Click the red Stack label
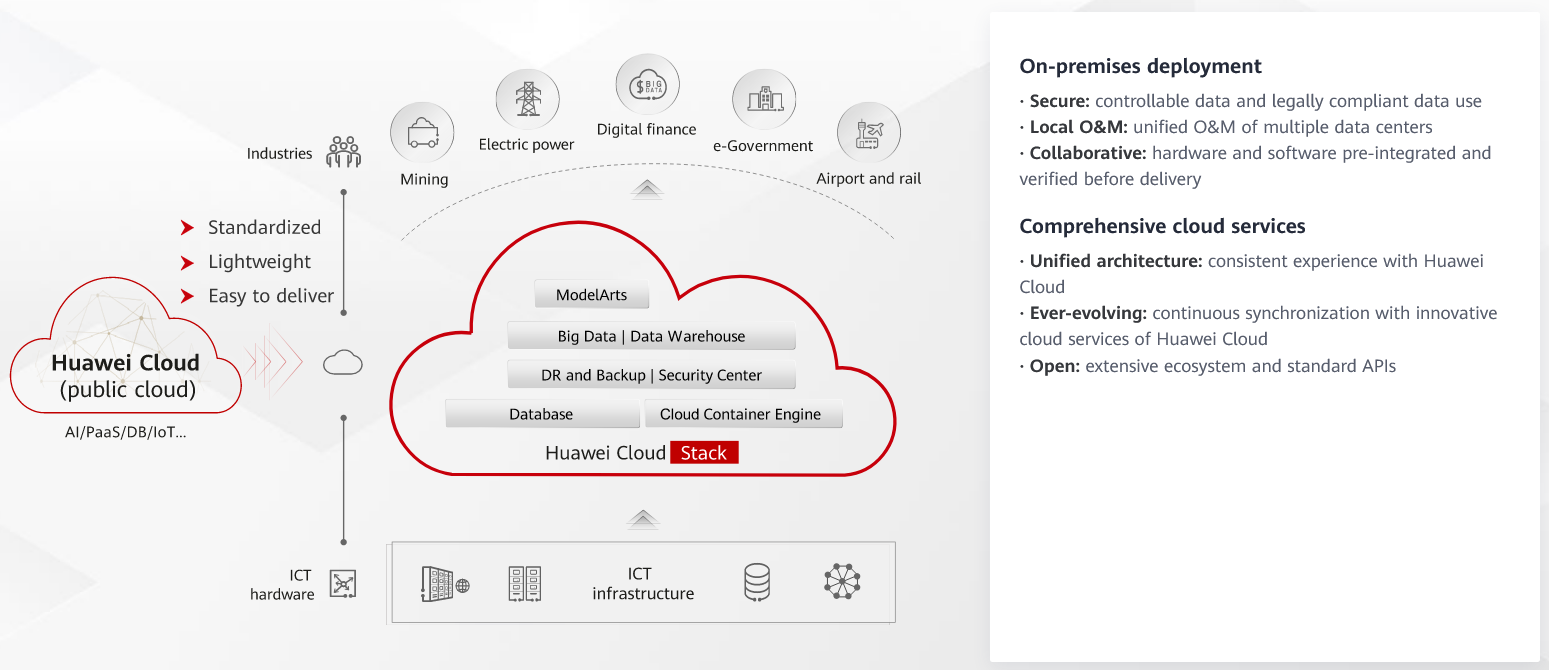The height and width of the screenshot is (670, 1549). pos(704,453)
